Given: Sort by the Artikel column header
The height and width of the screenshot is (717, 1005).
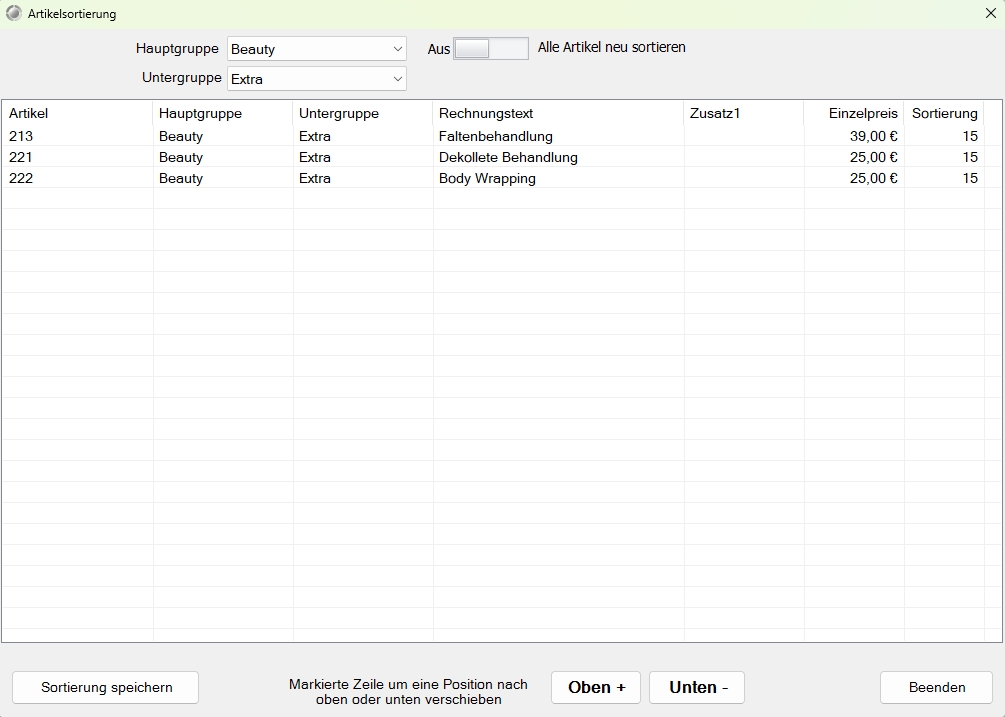Looking at the screenshot, I should click(78, 113).
